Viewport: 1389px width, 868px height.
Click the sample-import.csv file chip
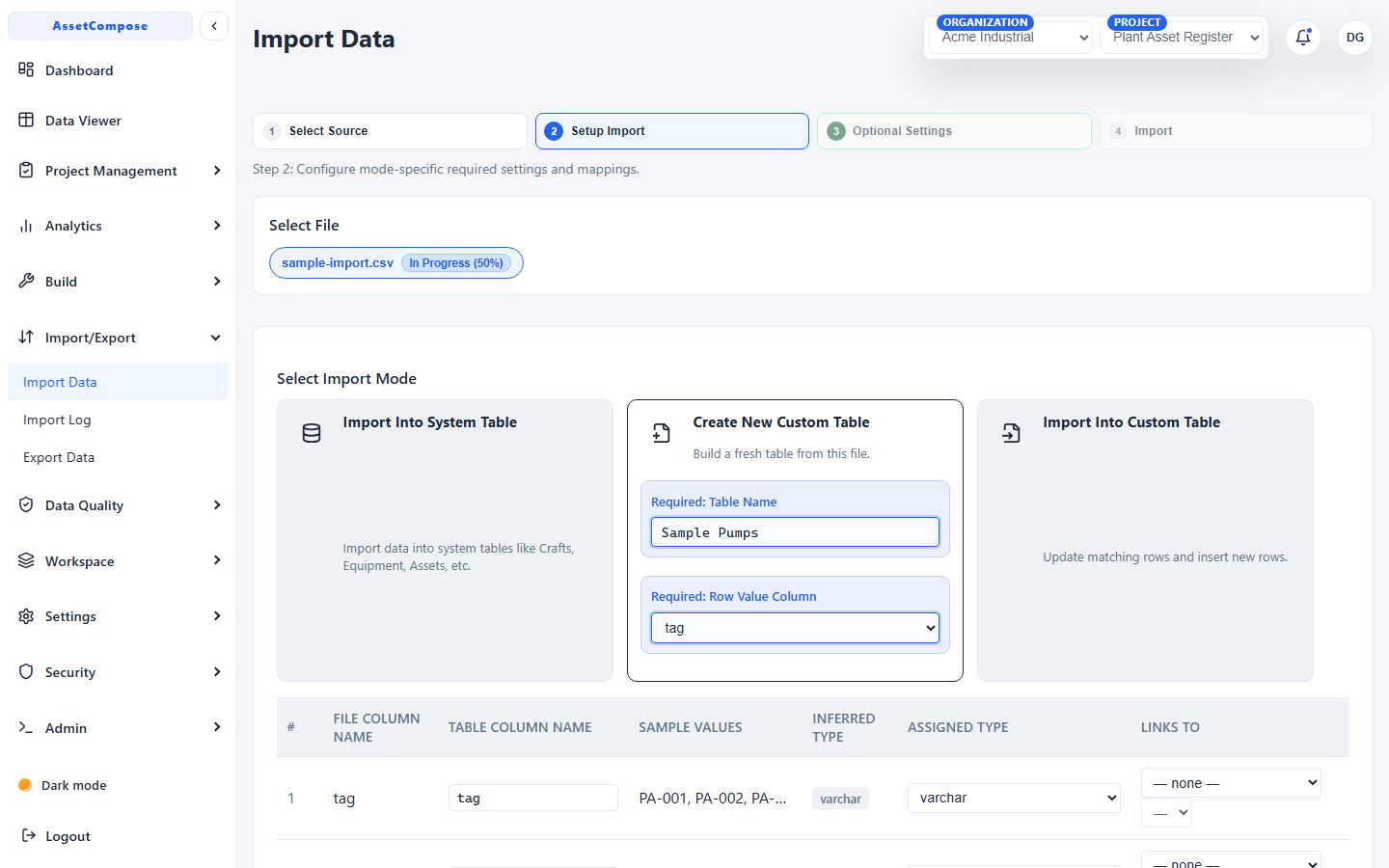(396, 262)
